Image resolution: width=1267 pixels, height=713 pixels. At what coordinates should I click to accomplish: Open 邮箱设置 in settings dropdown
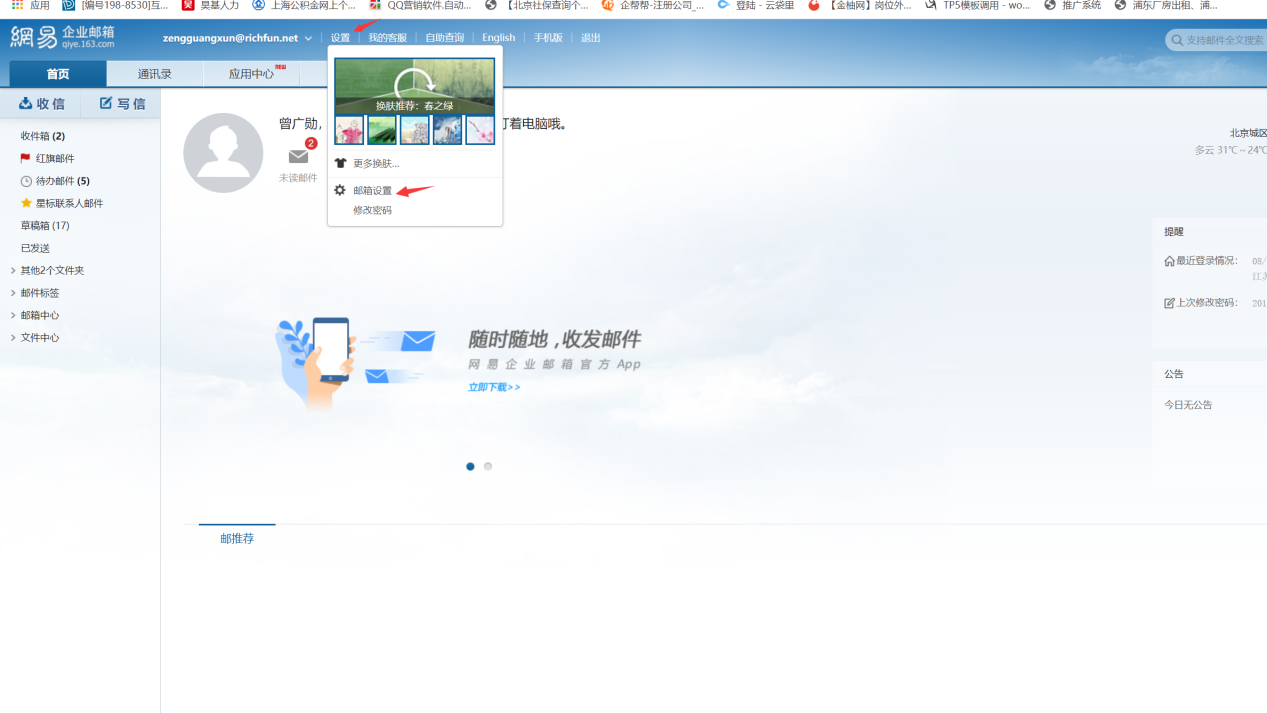(373, 191)
